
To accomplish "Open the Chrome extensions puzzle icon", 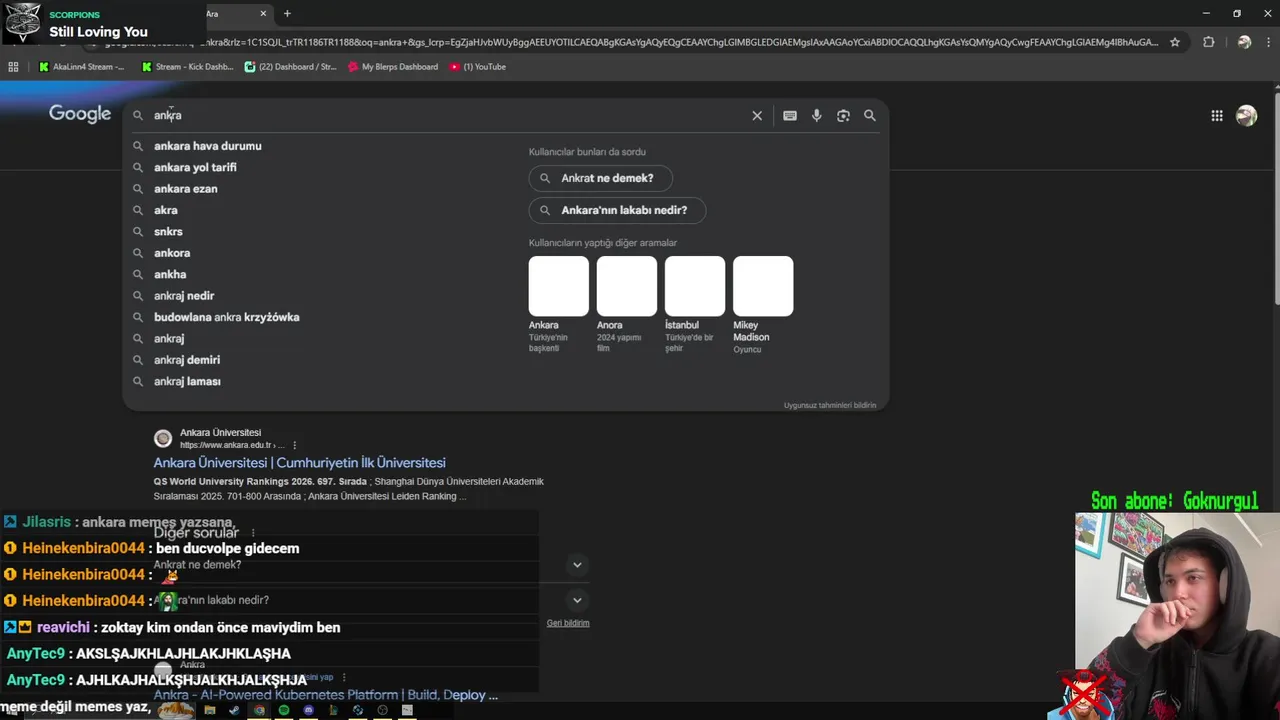I will [1209, 42].
